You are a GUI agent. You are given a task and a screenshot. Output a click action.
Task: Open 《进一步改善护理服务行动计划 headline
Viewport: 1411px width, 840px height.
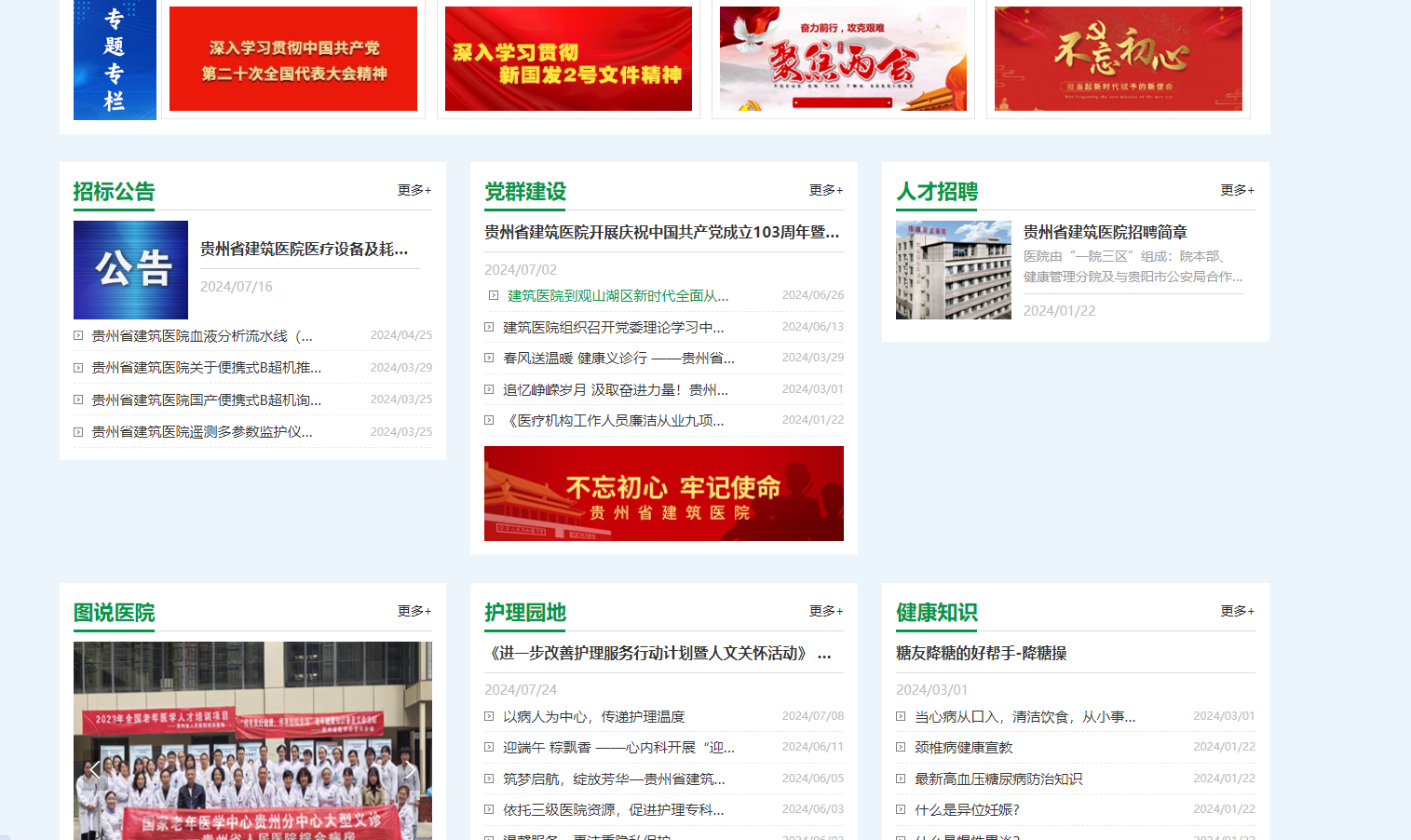(x=658, y=653)
